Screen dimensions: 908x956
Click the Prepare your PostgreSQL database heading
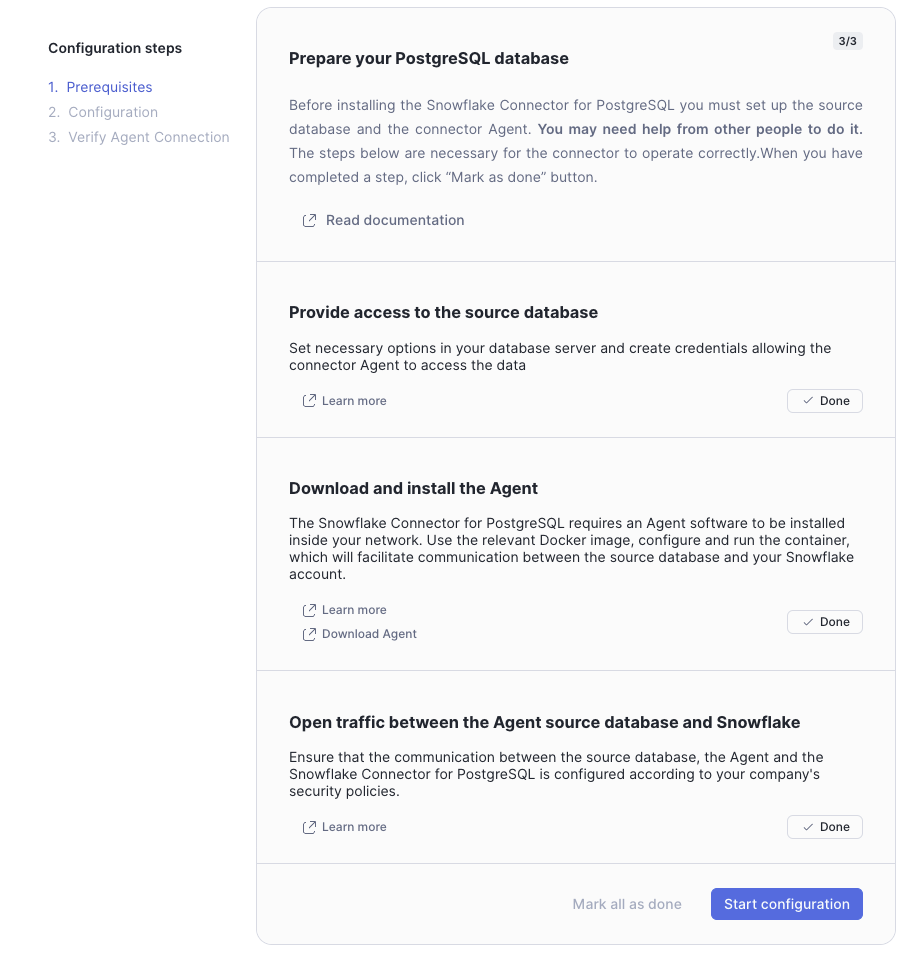click(x=428, y=58)
